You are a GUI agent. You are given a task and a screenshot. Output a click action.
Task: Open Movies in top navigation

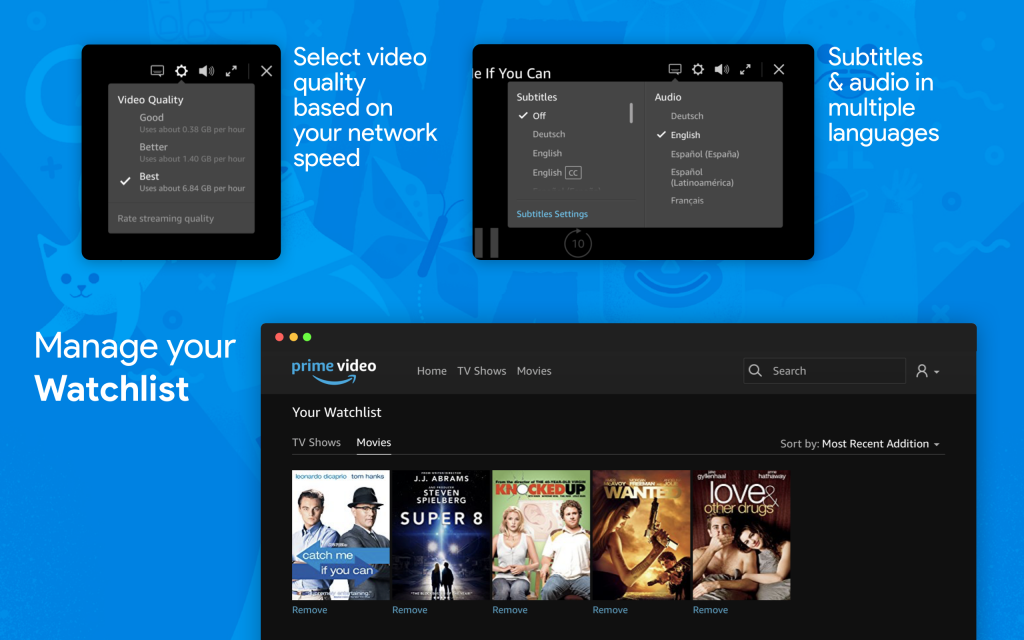click(534, 371)
